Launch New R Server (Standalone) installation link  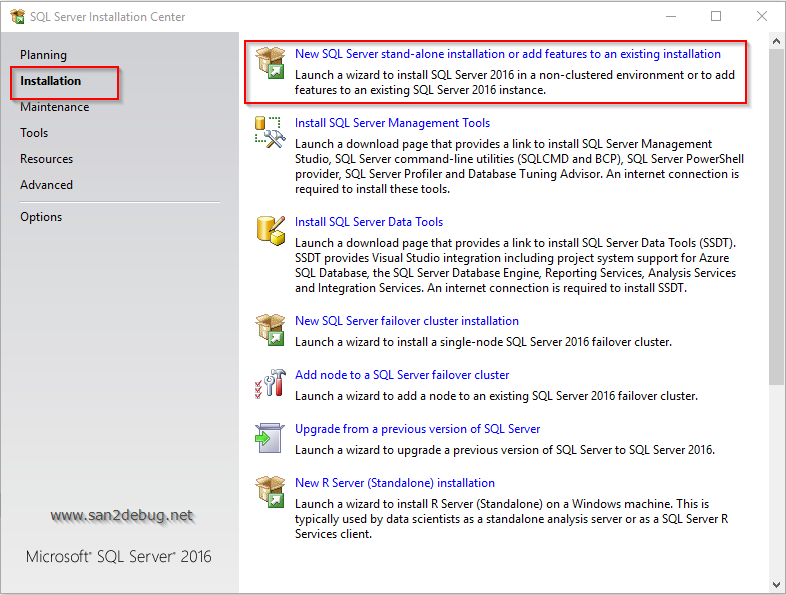pos(395,483)
